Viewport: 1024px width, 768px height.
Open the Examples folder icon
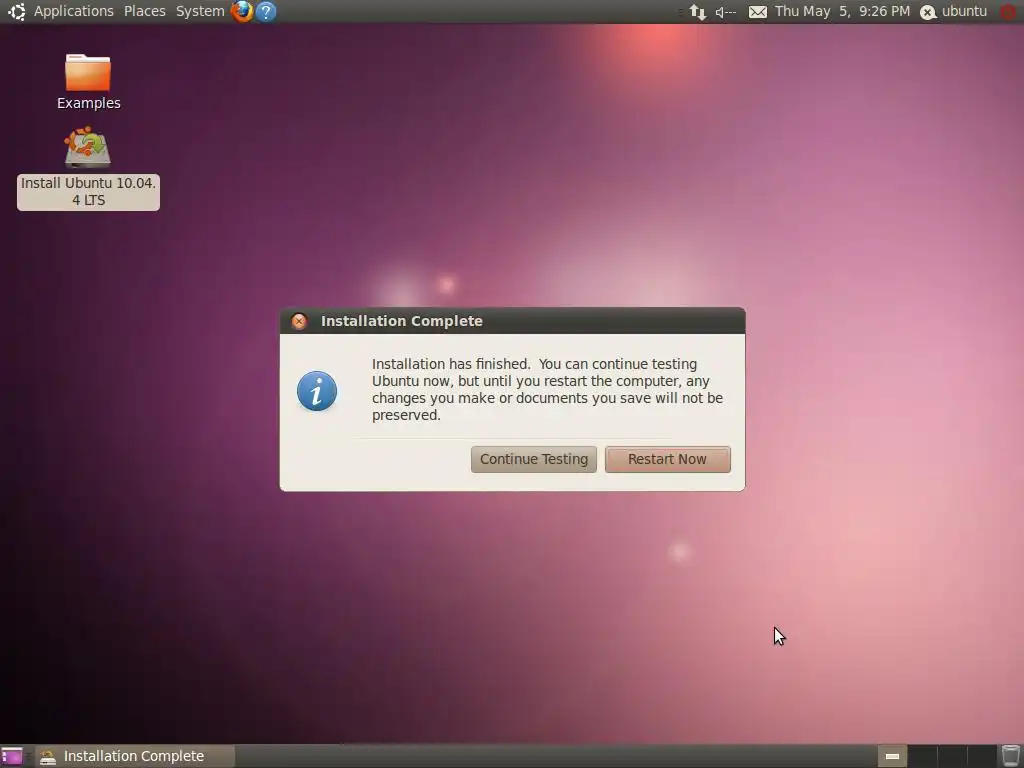coord(88,82)
